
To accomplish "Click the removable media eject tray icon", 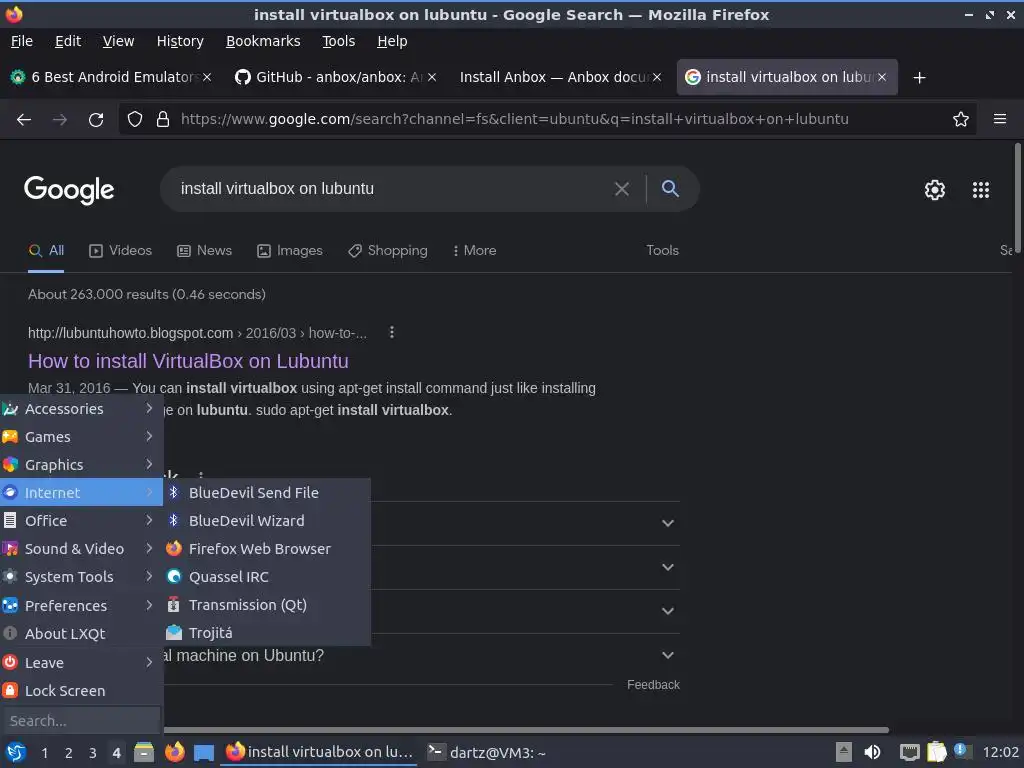I will (x=844, y=752).
